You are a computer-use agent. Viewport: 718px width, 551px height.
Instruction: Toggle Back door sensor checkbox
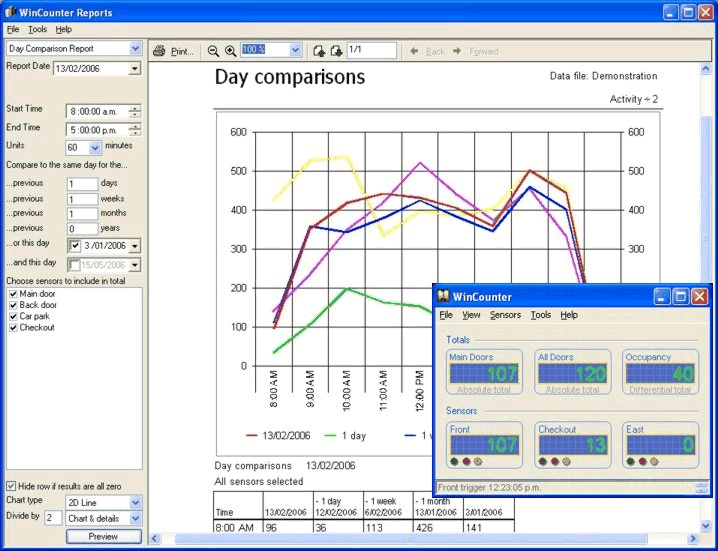[x=13, y=305]
